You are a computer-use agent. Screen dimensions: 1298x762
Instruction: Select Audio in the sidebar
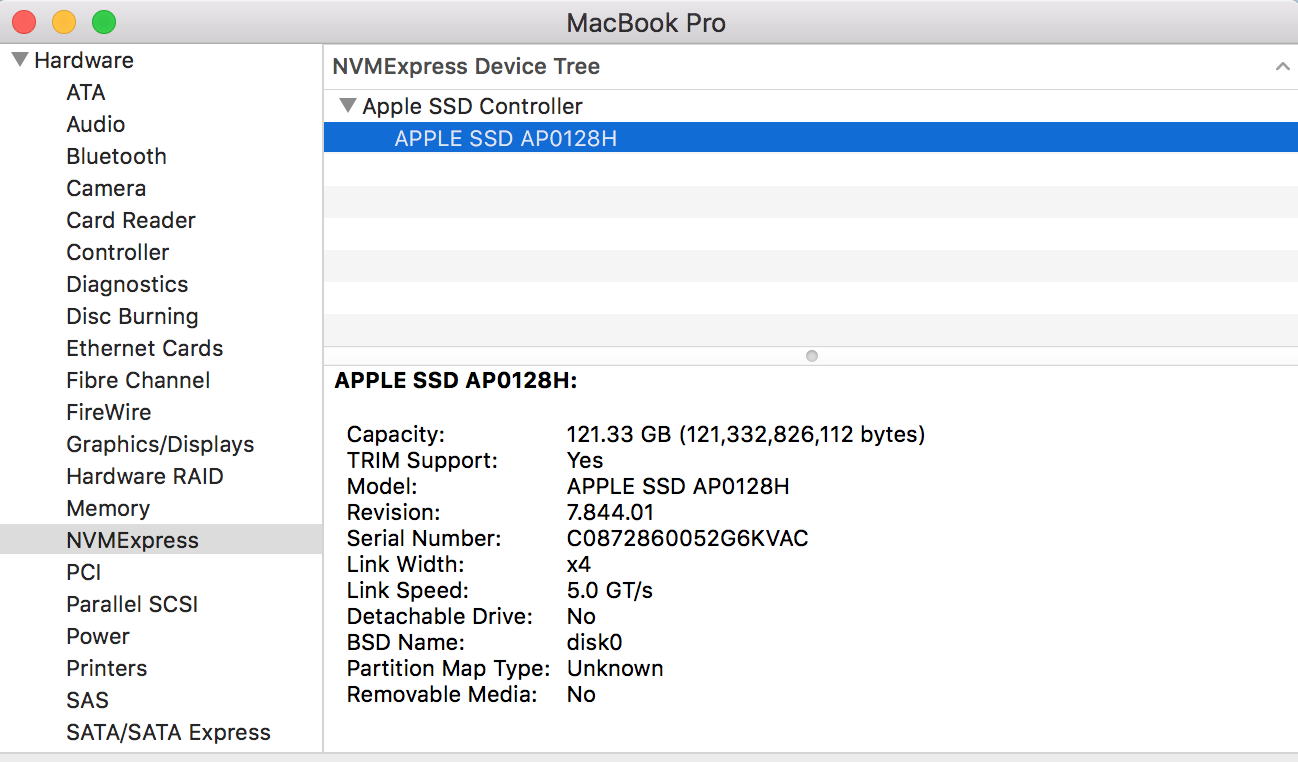pyautogui.click(x=96, y=124)
